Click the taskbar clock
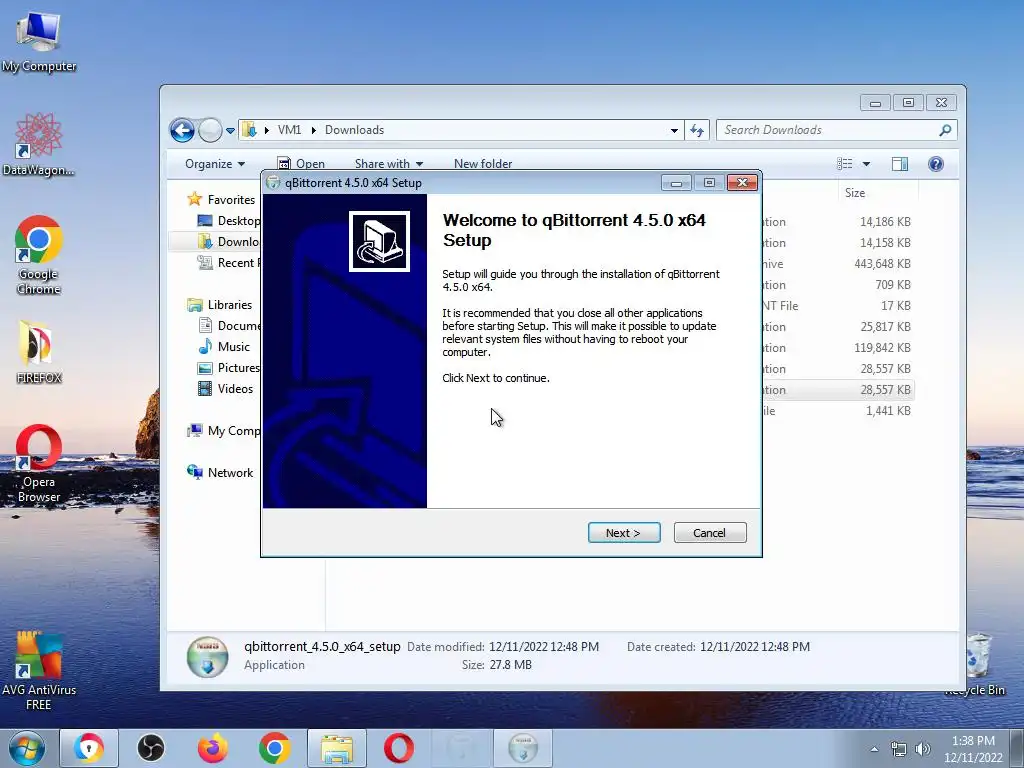 [x=973, y=749]
